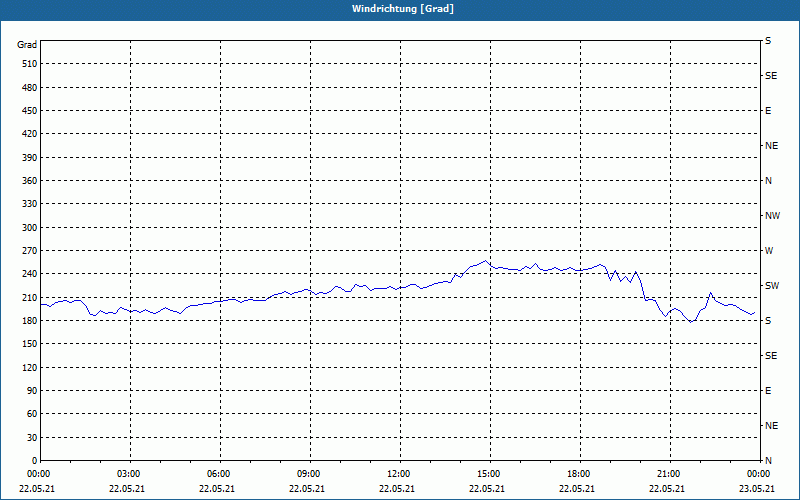The height and width of the screenshot is (500, 800).
Task: Click the 22.05.21 date under 12:00
Action: (x=396, y=489)
